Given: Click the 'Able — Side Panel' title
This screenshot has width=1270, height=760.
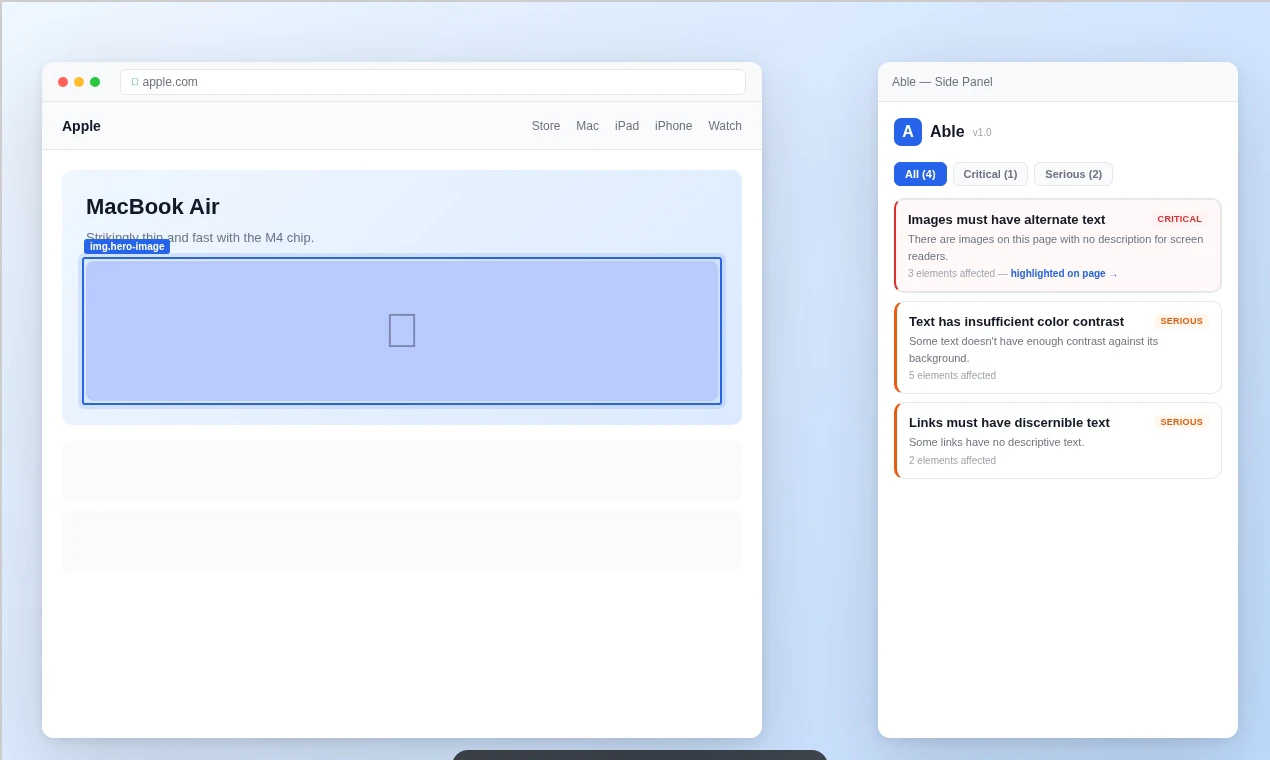Looking at the screenshot, I should pos(942,82).
